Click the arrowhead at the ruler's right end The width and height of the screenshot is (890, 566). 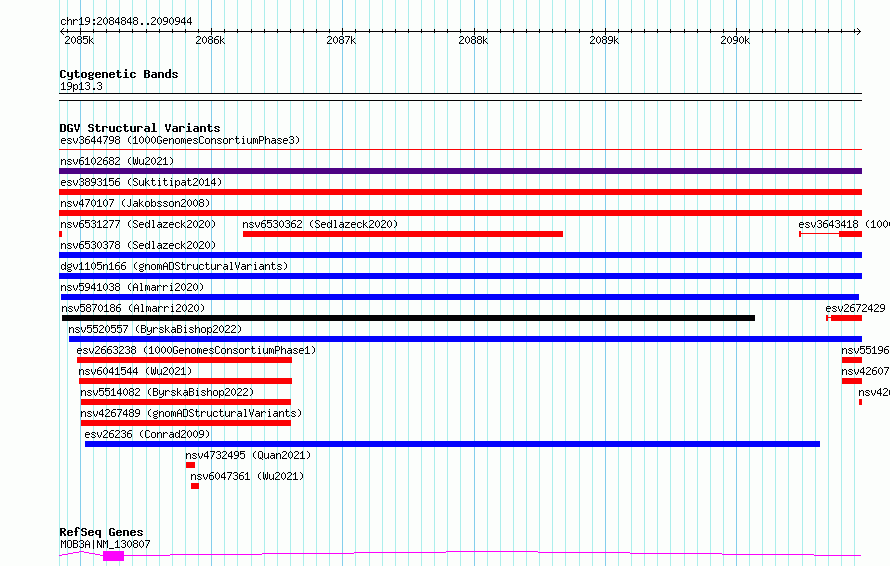(858, 32)
